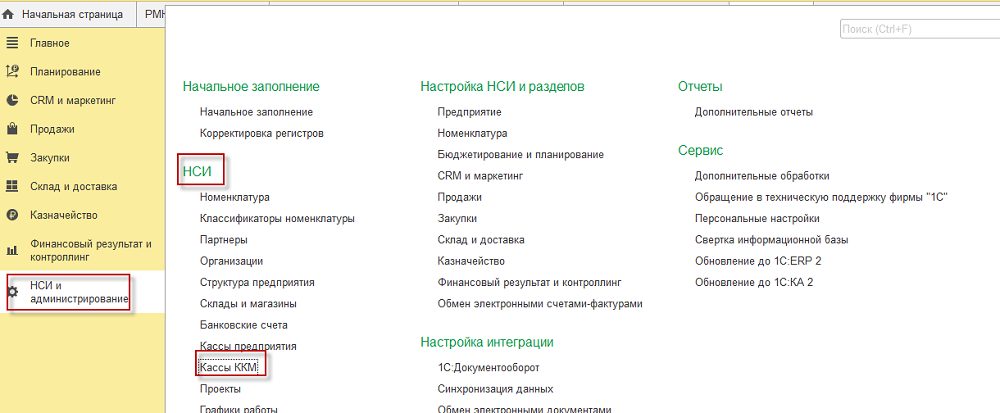Open Склад и доставка settings link
1000x413 pixels.
click(x=481, y=240)
